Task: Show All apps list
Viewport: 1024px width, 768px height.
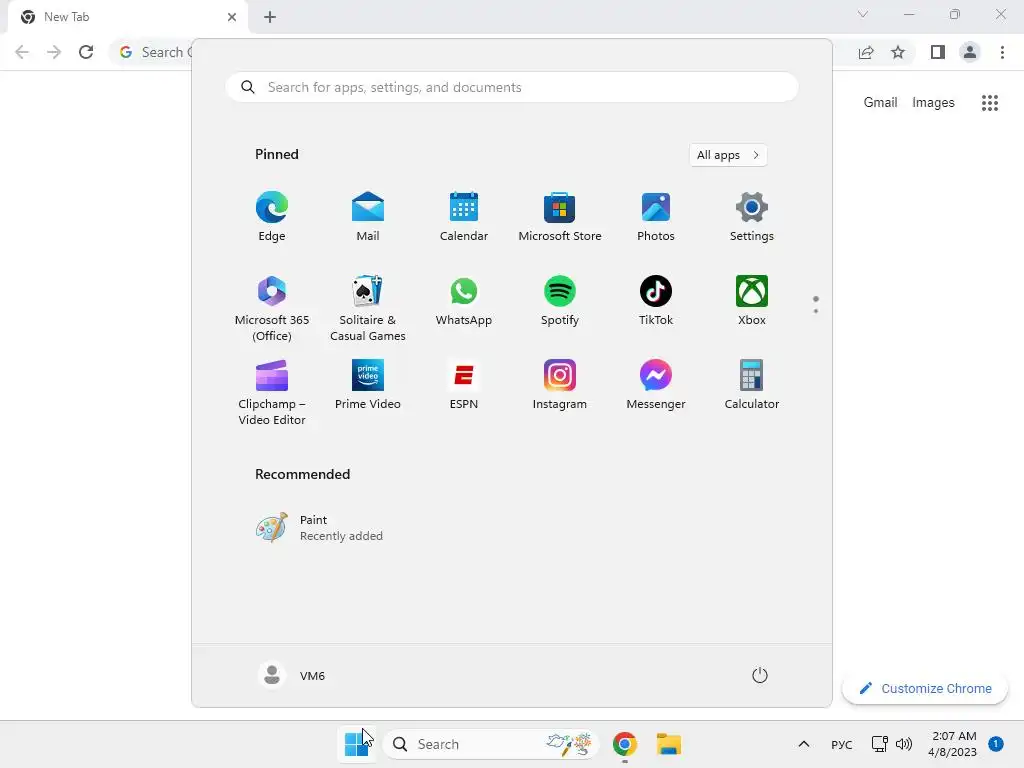Action: [728, 155]
